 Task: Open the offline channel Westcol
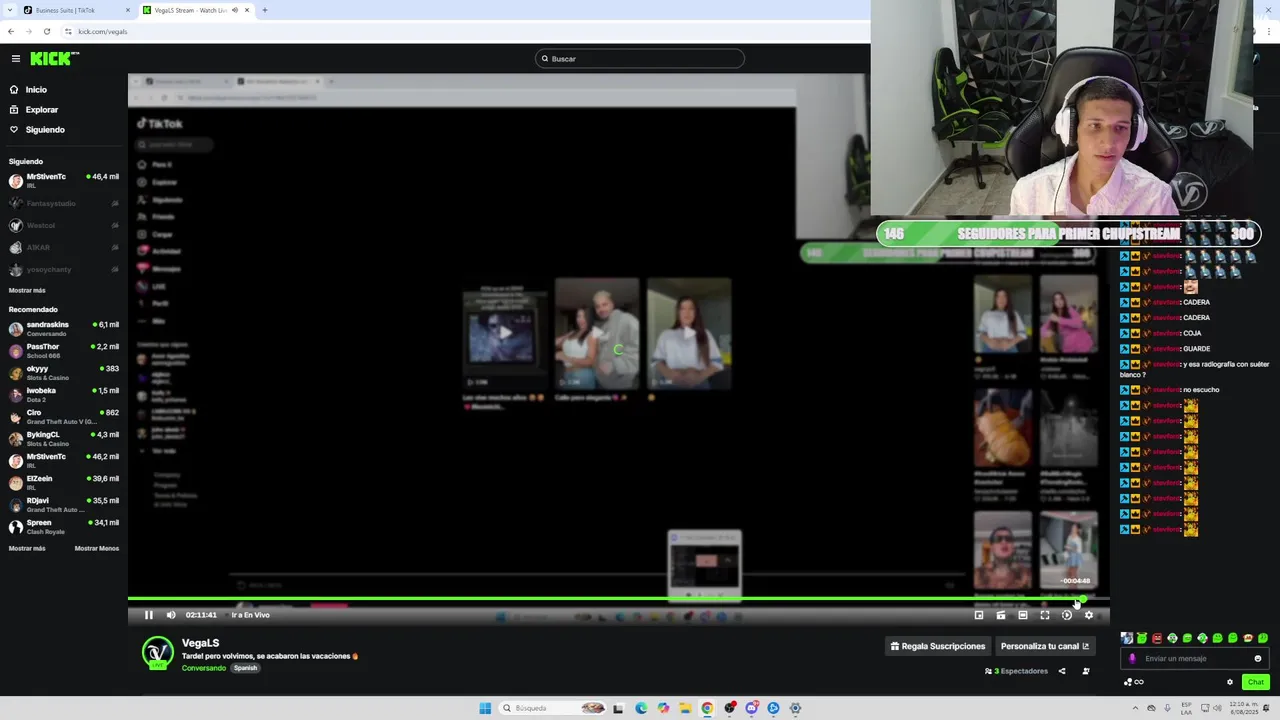coord(64,225)
